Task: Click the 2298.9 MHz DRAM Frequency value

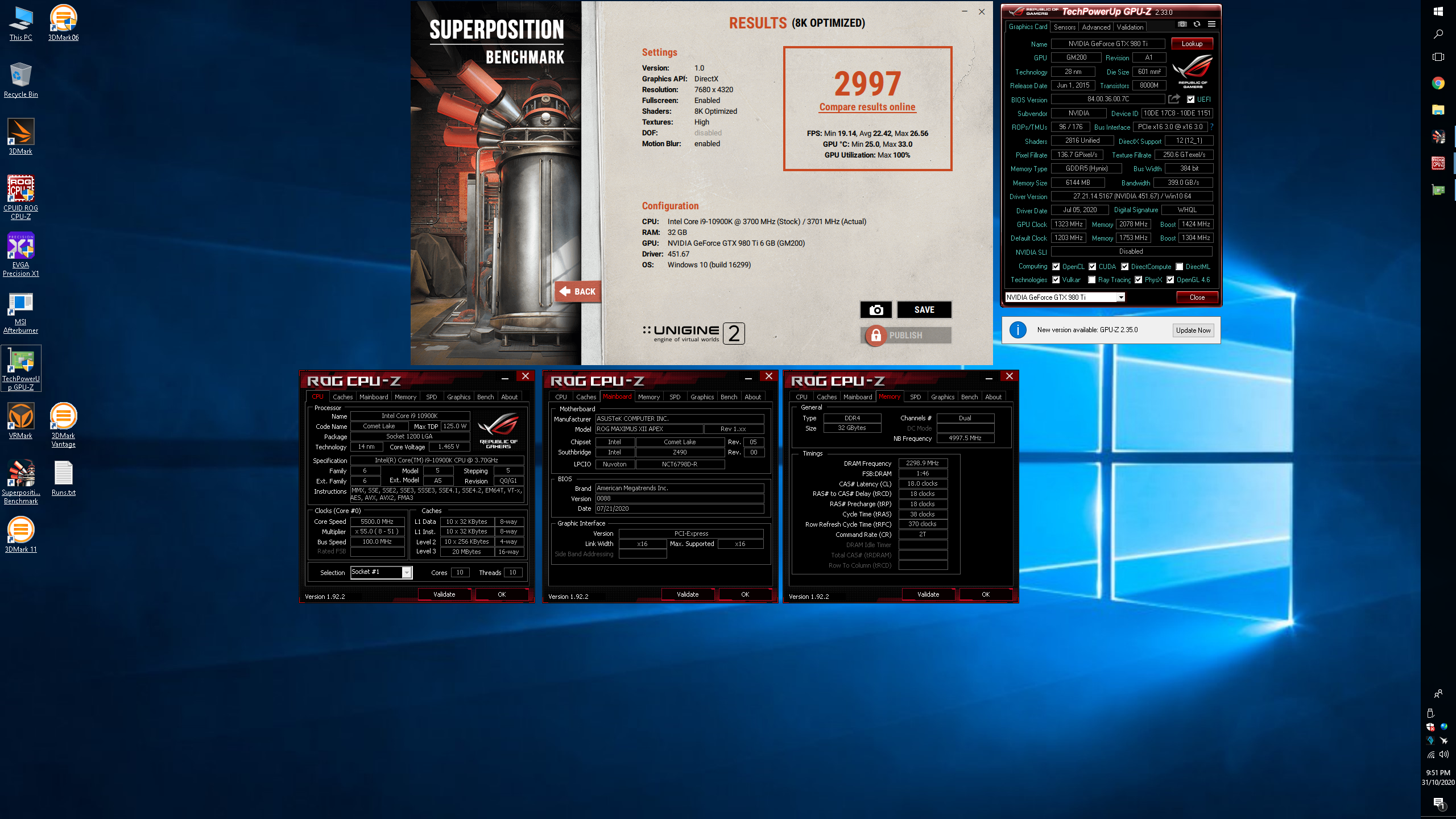Action: point(923,464)
